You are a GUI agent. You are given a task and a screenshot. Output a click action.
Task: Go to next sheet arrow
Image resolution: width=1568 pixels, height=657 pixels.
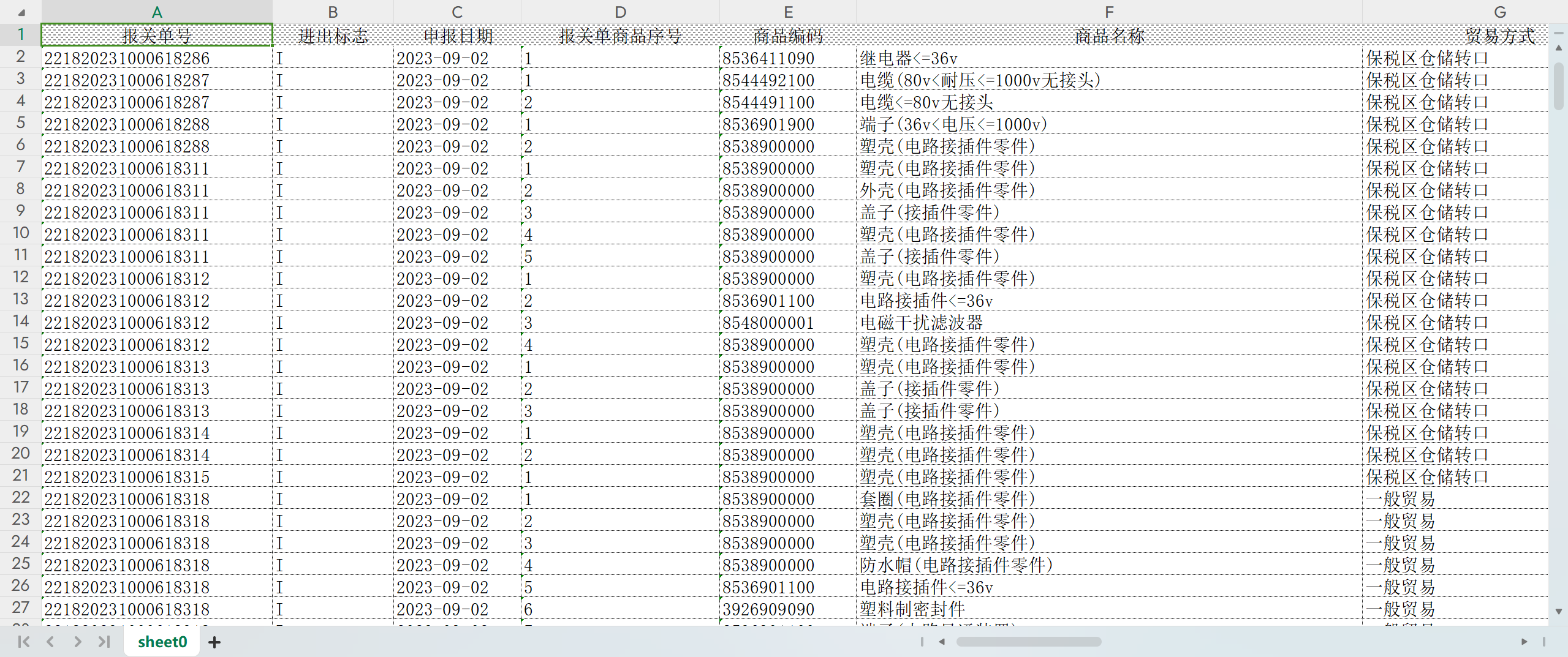77,642
